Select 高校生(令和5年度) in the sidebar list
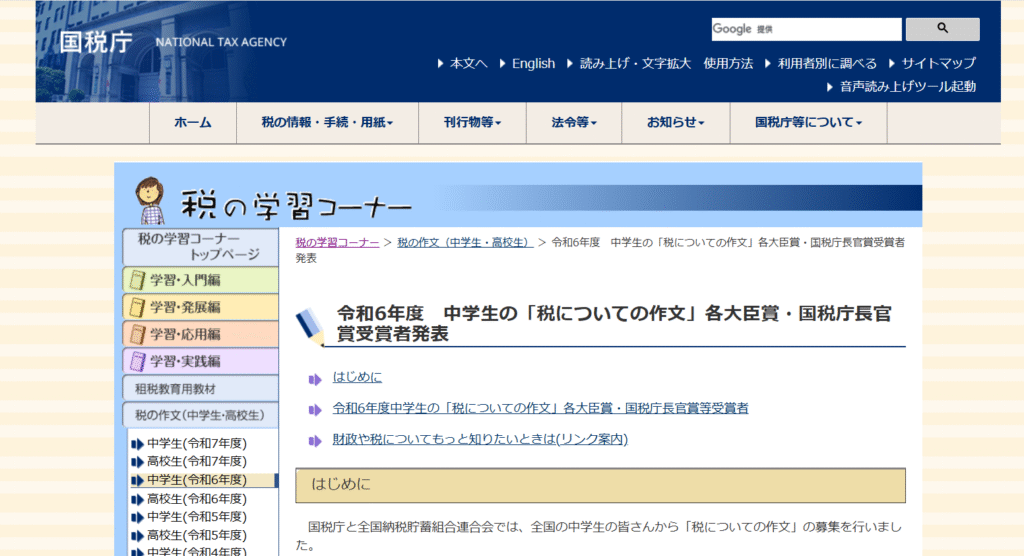 [x=197, y=535]
